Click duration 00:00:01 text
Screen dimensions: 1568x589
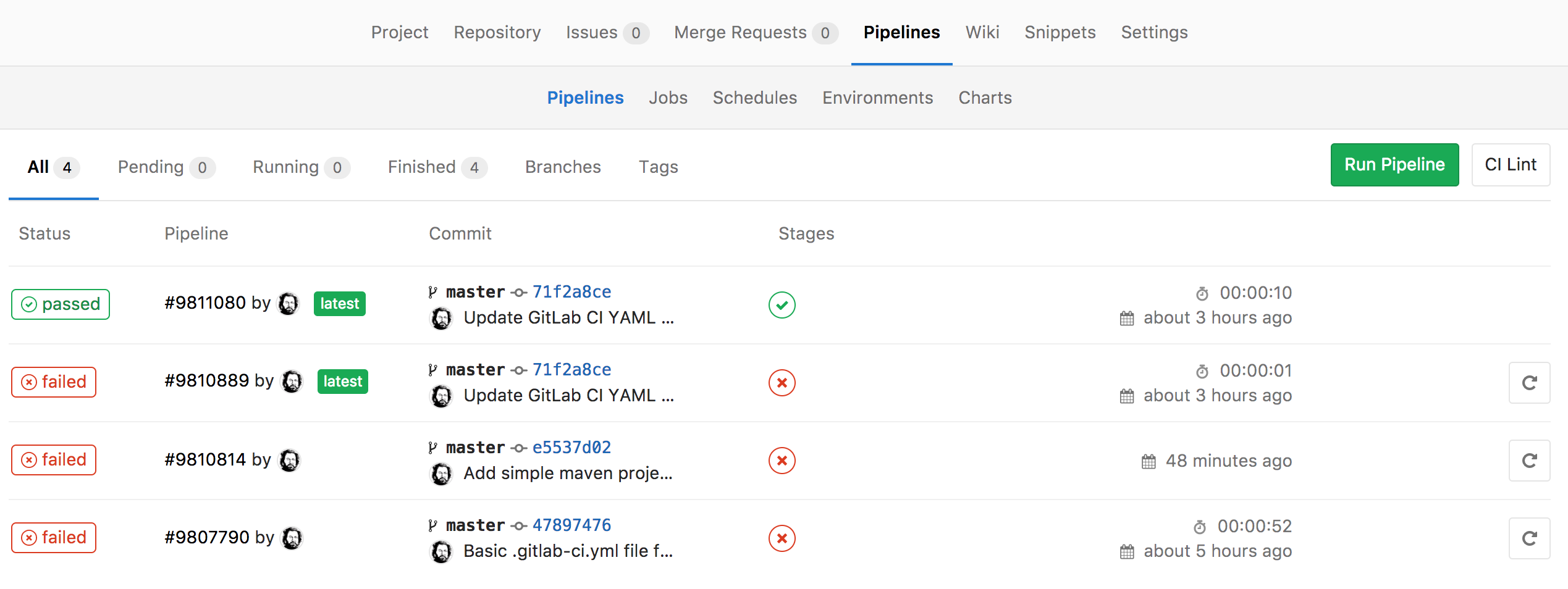click(1255, 370)
